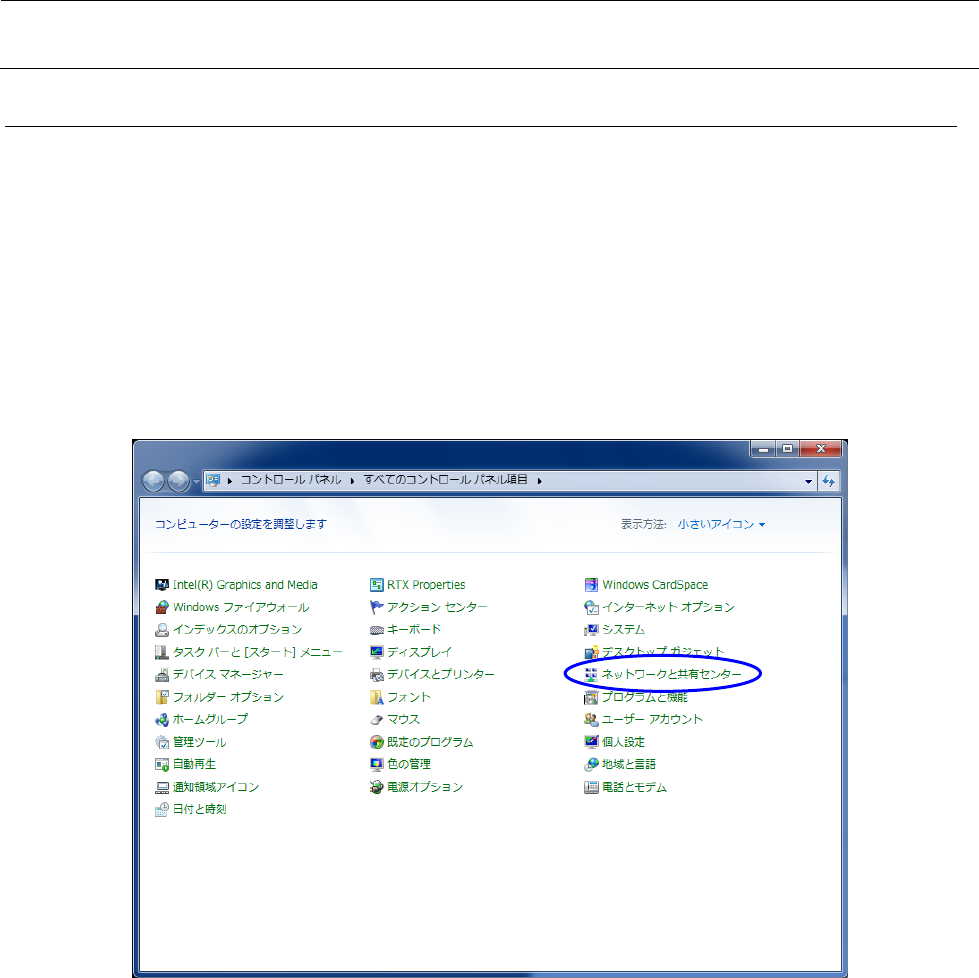Image resolution: width=979 pixels, height=978 pixels.
Task: Click the キーボード icon
Action: pos(376,630)
